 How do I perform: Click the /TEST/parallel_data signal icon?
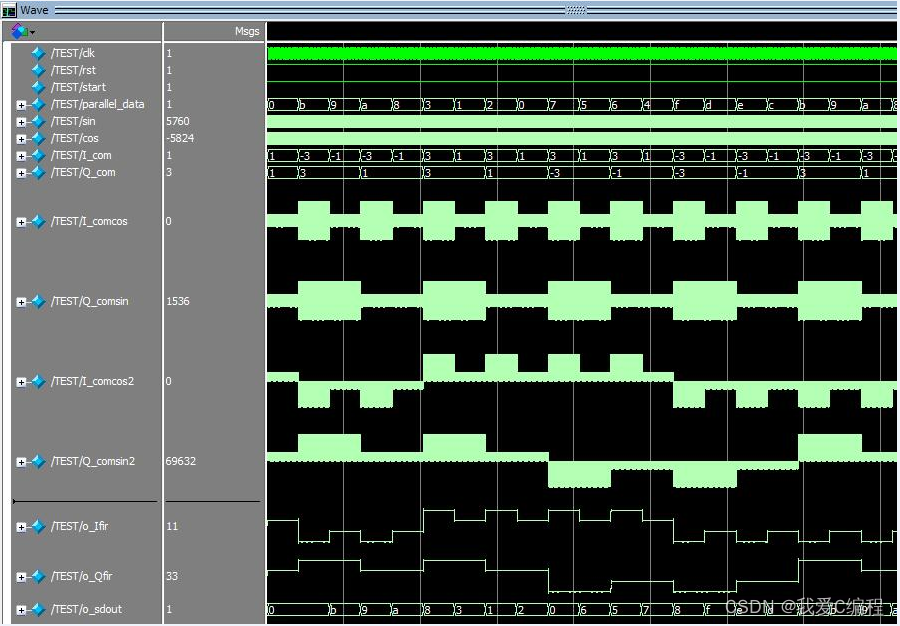(38, 104)
